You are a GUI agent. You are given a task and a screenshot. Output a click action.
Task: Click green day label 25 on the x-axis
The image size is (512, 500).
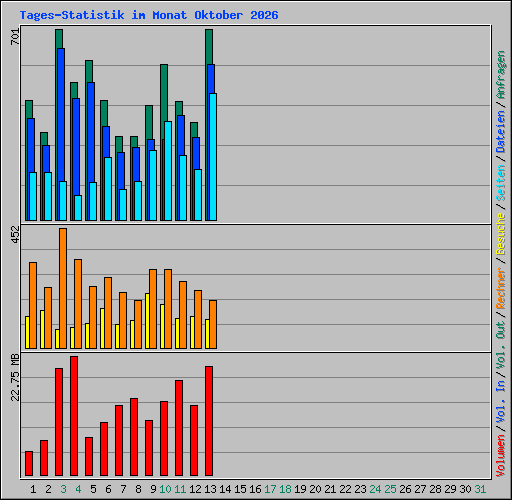390,489
